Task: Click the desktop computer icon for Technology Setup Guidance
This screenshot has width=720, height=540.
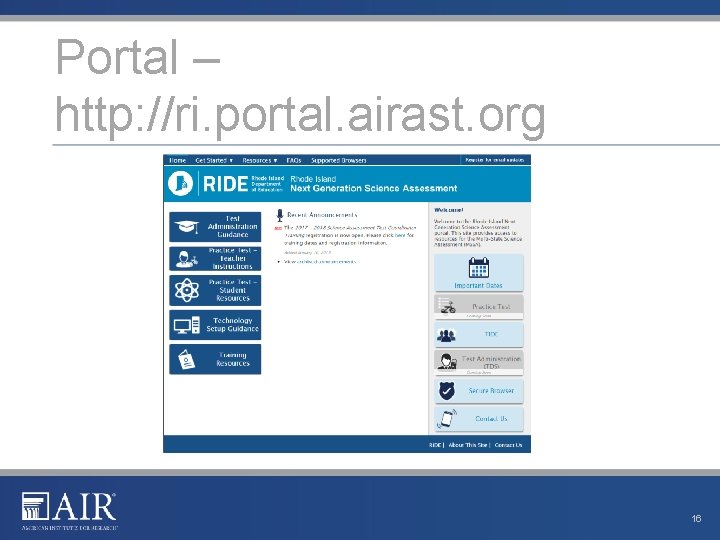Action: point(186,325)
